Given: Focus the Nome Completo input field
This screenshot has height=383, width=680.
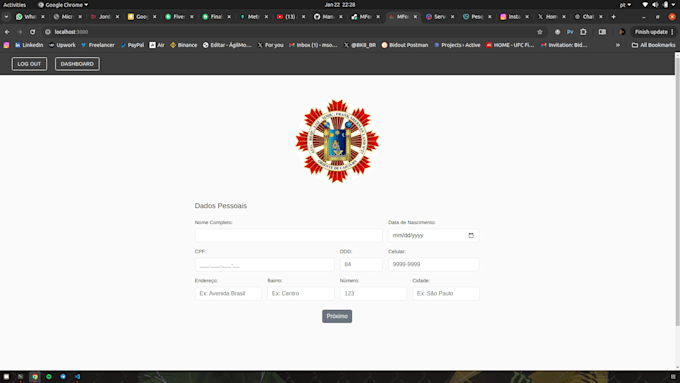Looking at the screenshot, I should point(288,235).
